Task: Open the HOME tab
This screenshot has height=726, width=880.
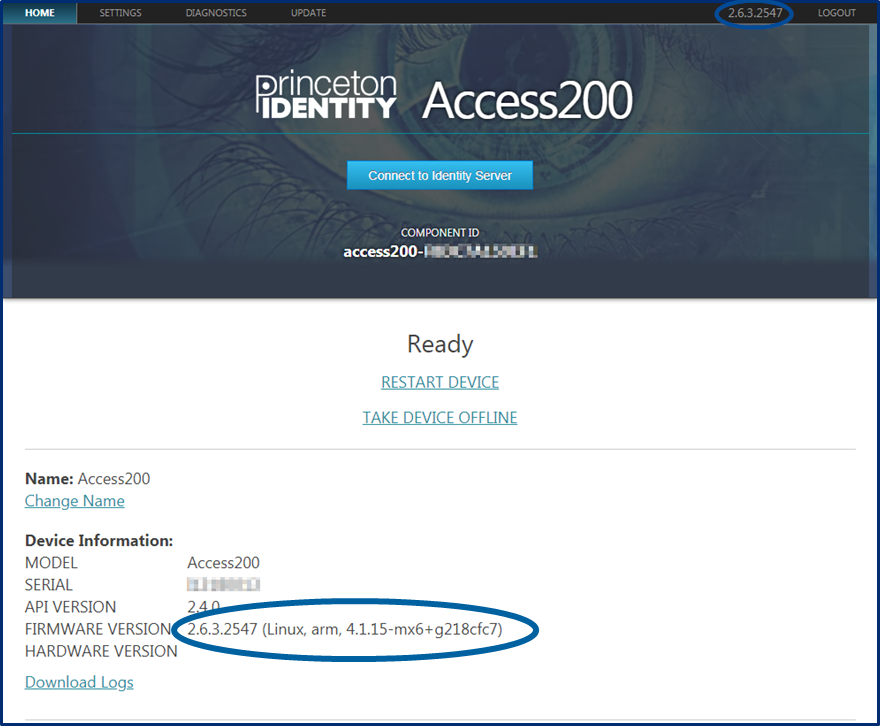Action: click(40, 13)
